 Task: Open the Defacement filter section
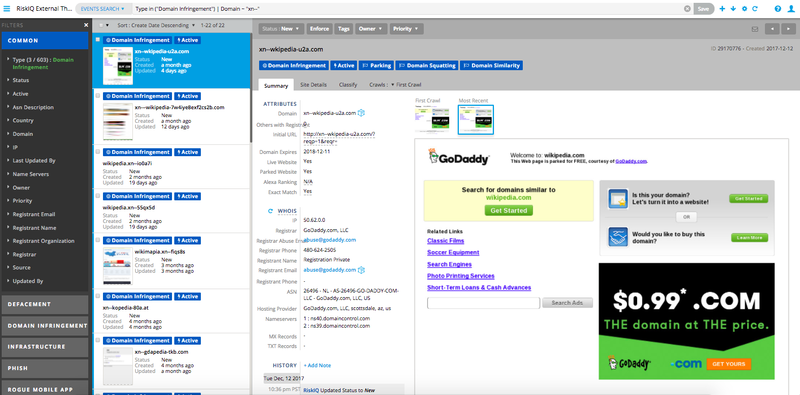(x=44, y=304)
